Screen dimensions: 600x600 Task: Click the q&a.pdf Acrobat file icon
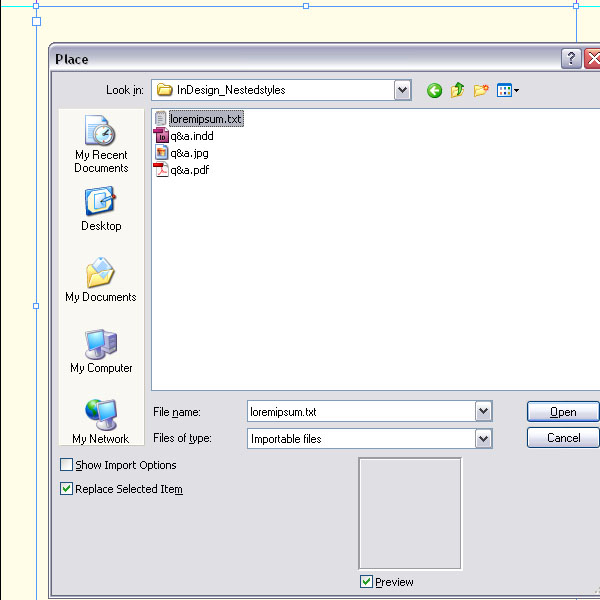161,170
